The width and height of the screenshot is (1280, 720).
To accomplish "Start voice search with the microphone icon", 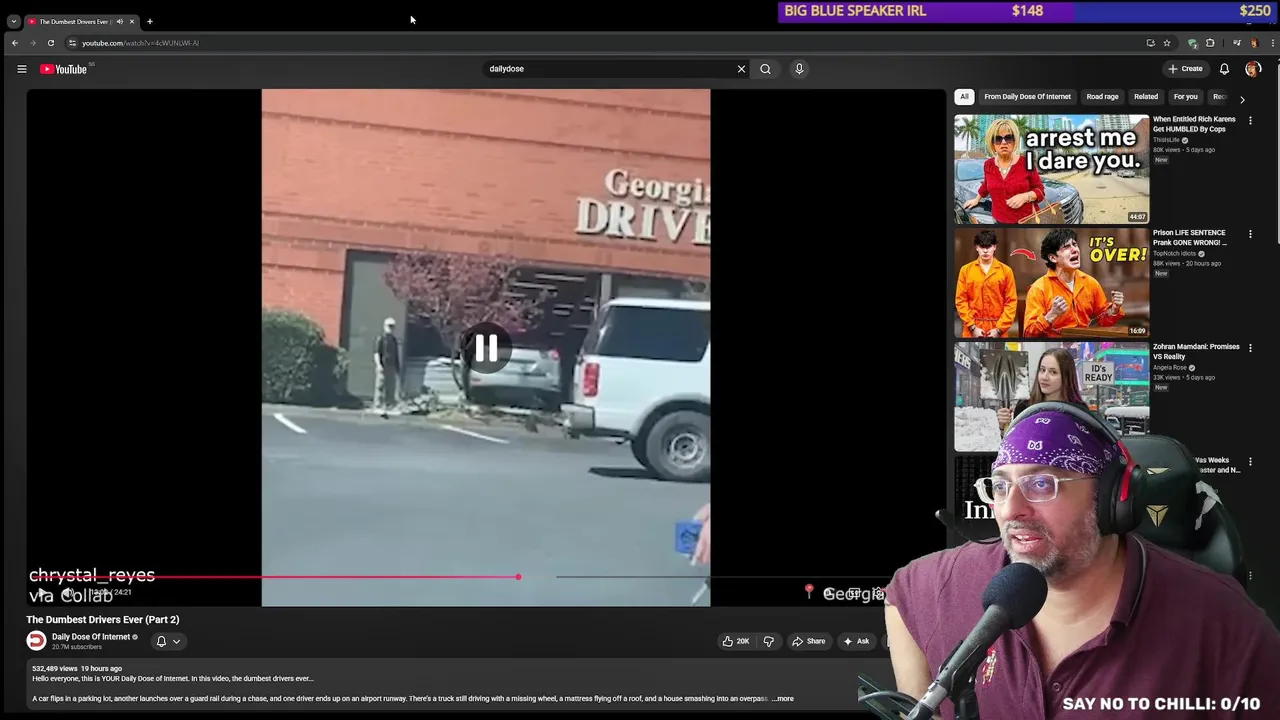I will click(x=799, y=69).
